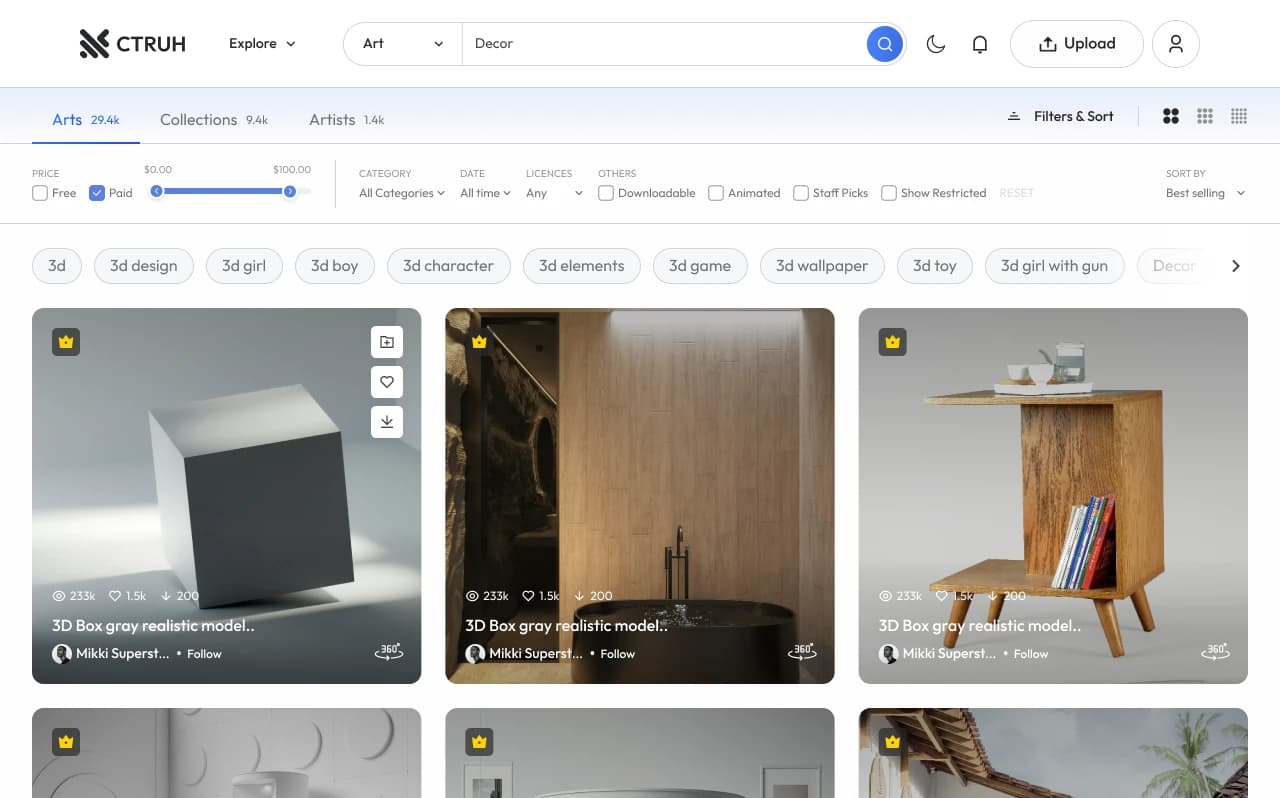Uncheck the Paid price checkbox
This screenshot has height=798, width=1280.
pyautogui.click(x=97, y=193)
